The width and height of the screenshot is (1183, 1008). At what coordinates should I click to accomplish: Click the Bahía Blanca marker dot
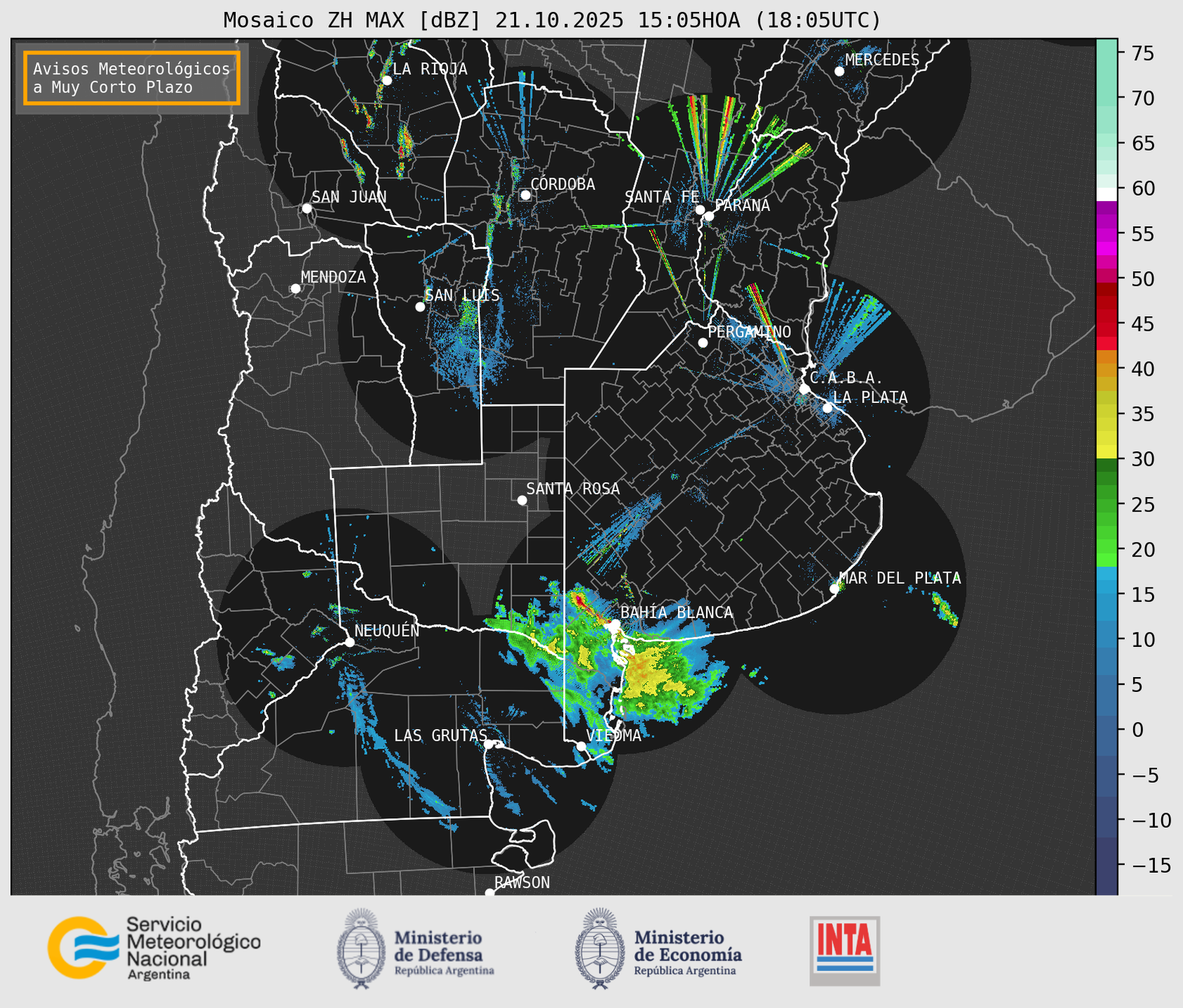coord(615,624)
